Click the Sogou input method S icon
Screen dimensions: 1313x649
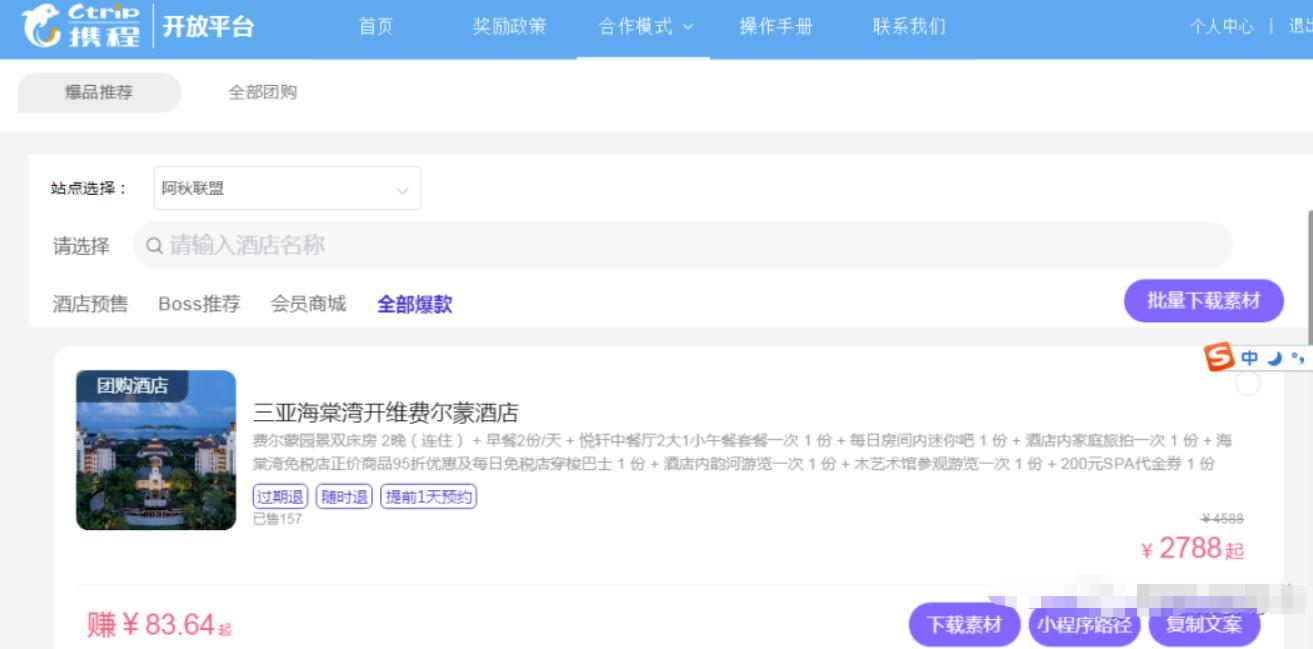pyautogui.click(x=1219, y=358)
